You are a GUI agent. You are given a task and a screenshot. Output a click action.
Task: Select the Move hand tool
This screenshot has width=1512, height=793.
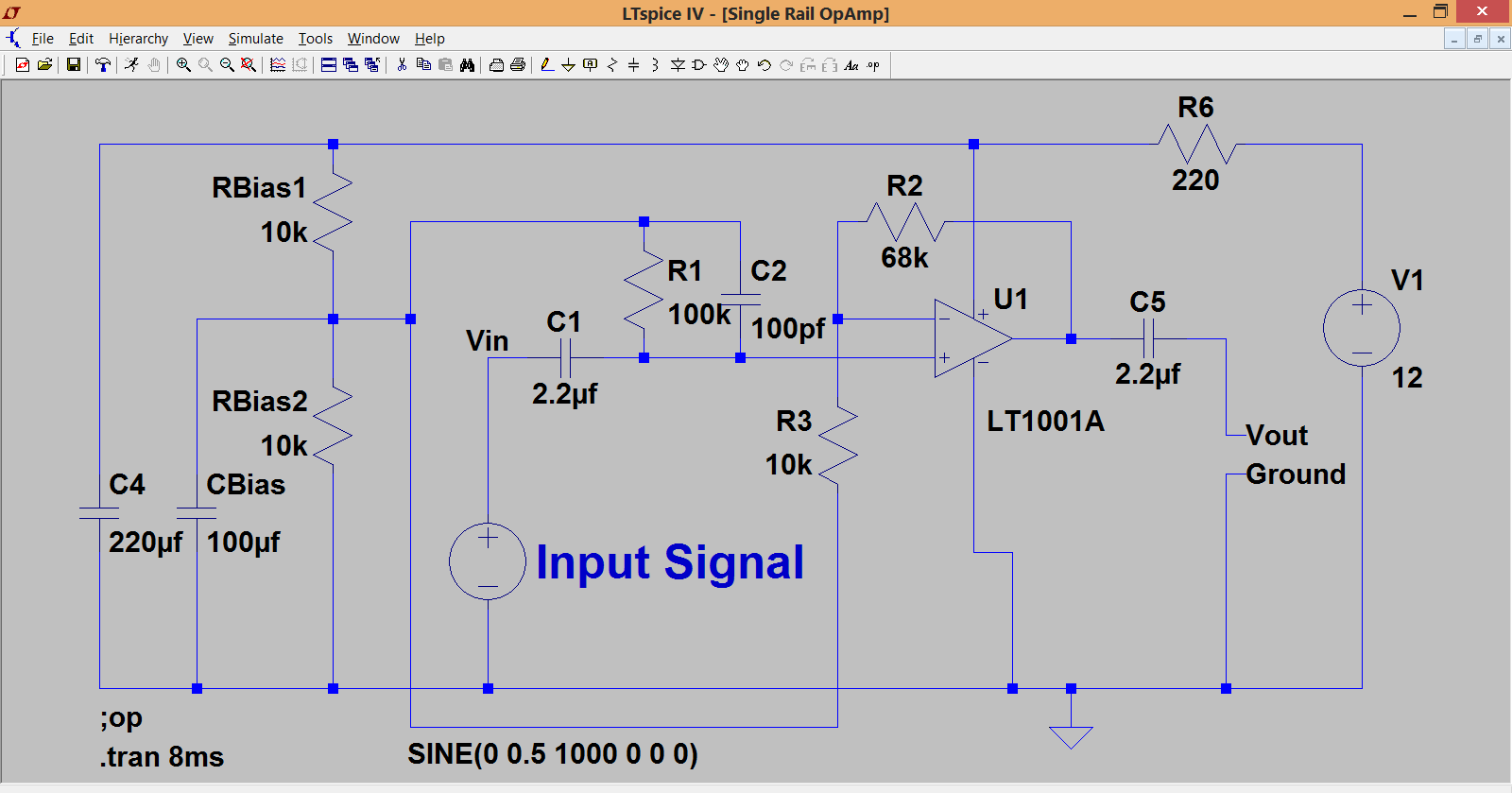pyautogui.click(x=721, y=65)
